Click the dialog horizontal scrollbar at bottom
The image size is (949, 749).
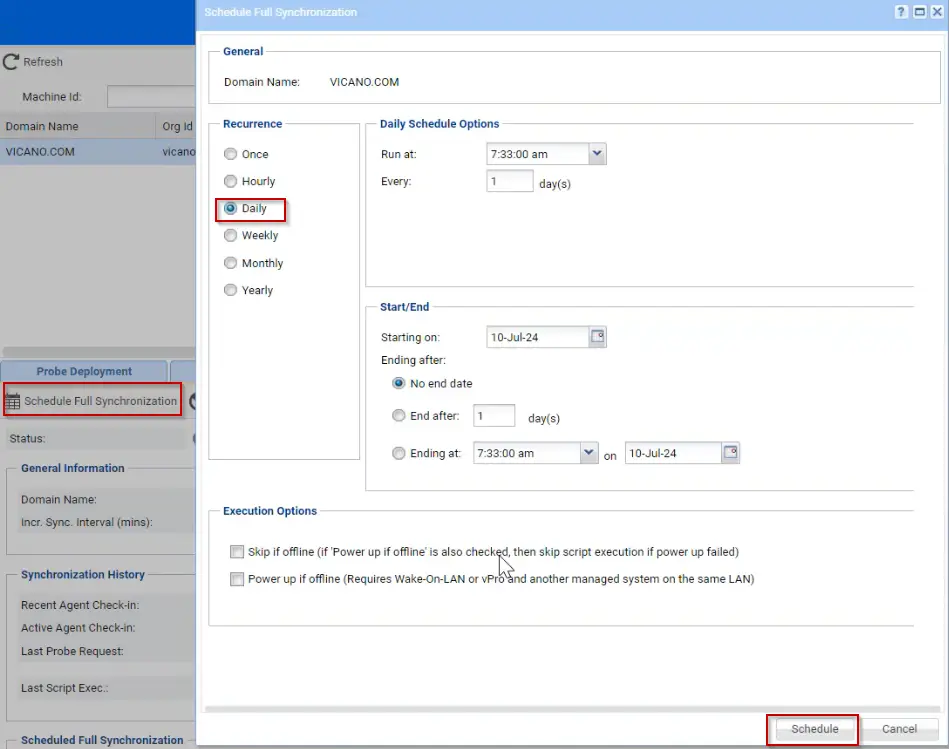click(x=573, y=708)
